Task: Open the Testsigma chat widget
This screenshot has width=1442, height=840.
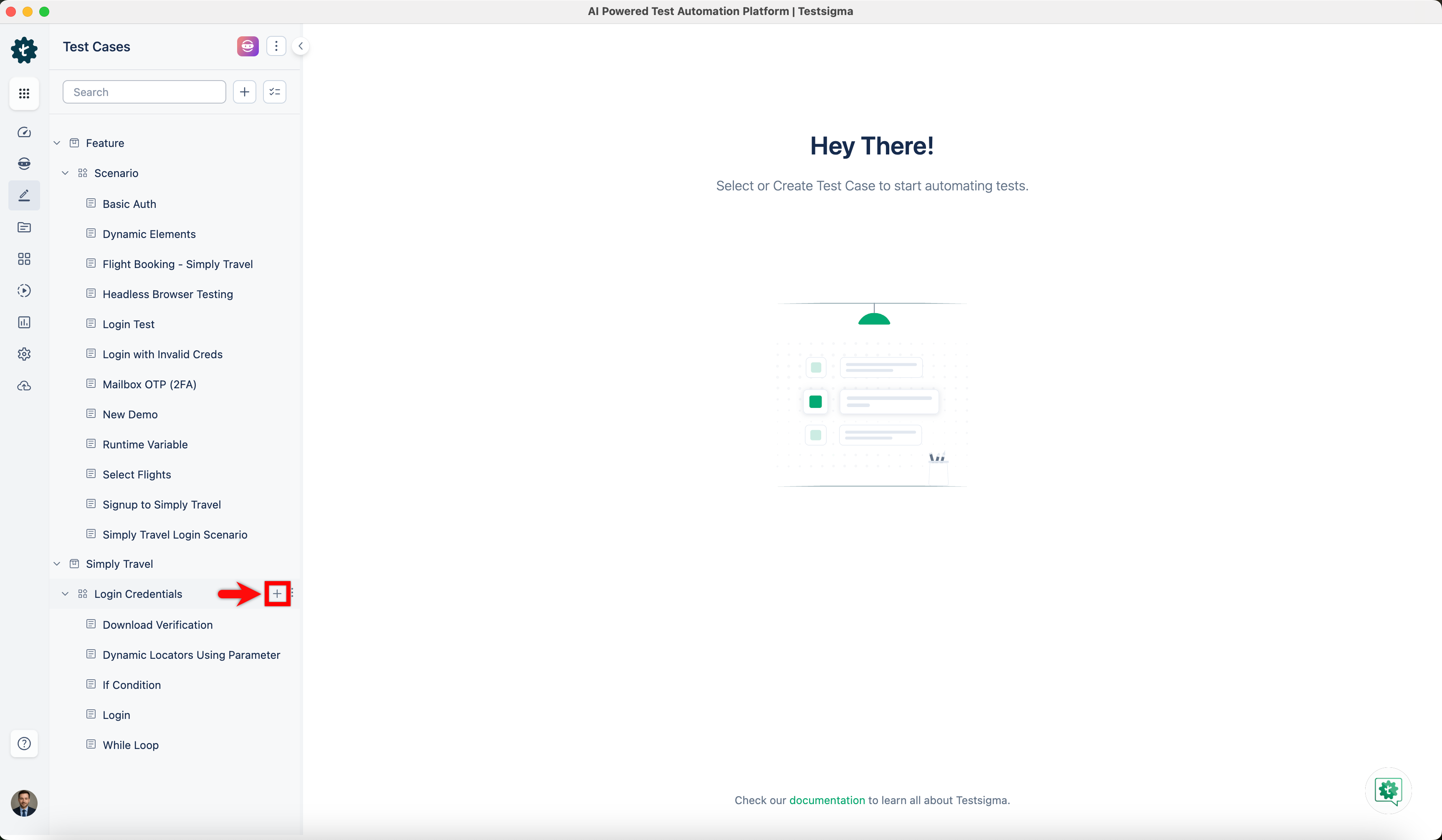Action: tap(1388, 792)
